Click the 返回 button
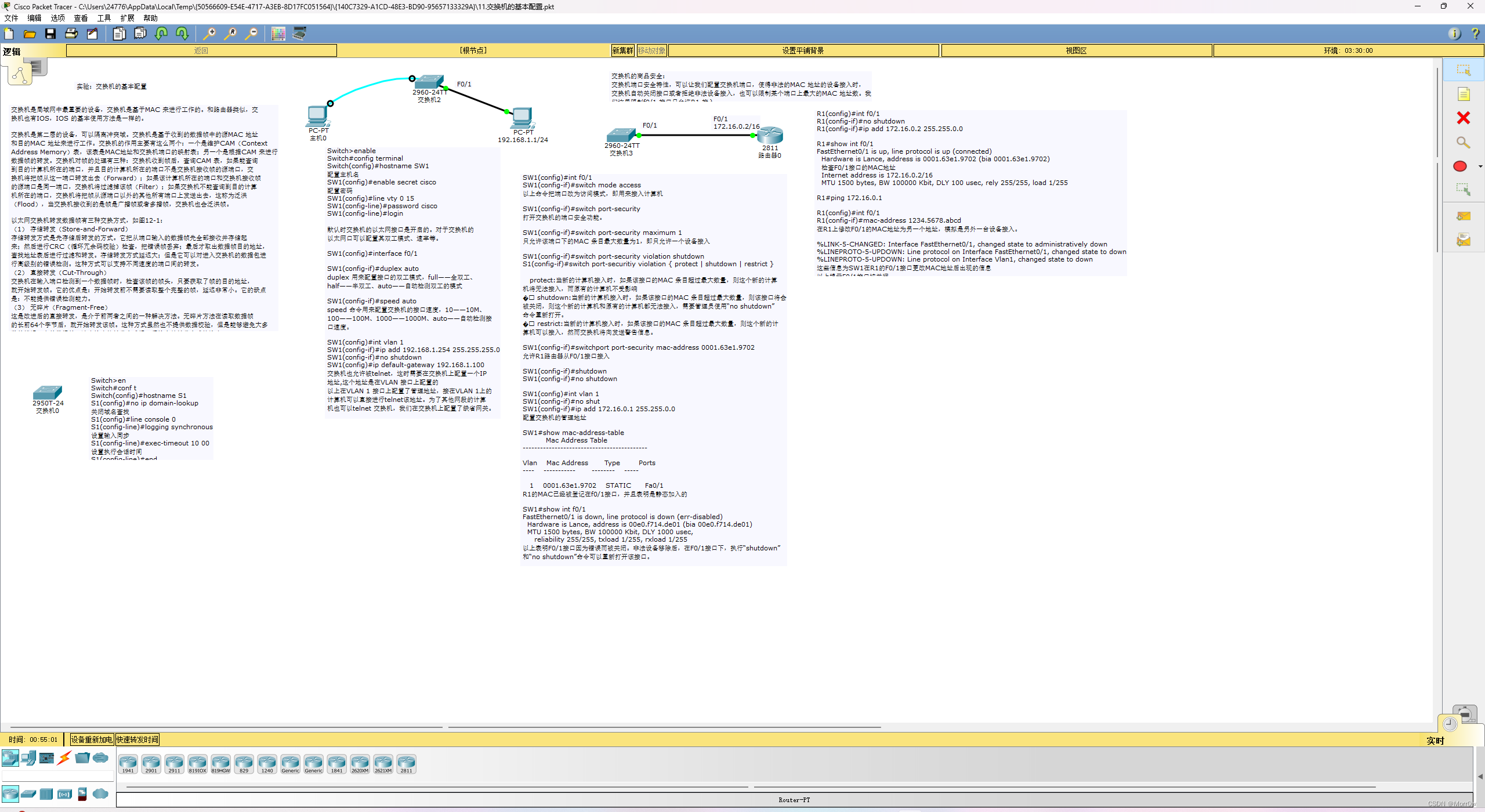 [201, 50]
